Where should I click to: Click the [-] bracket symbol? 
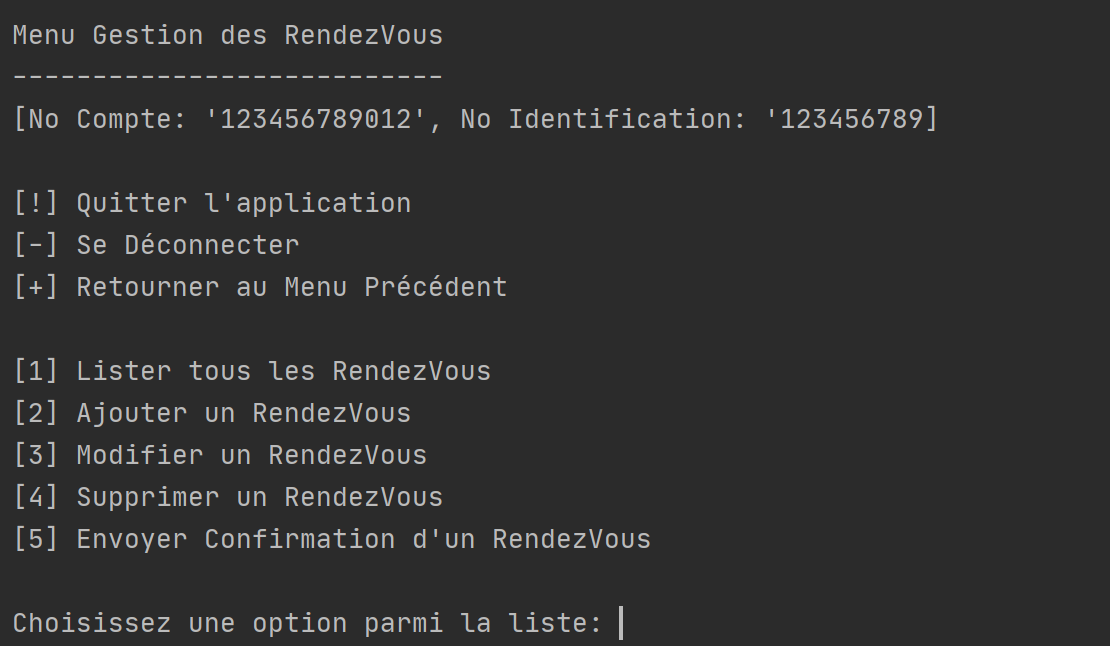[36, 246]
